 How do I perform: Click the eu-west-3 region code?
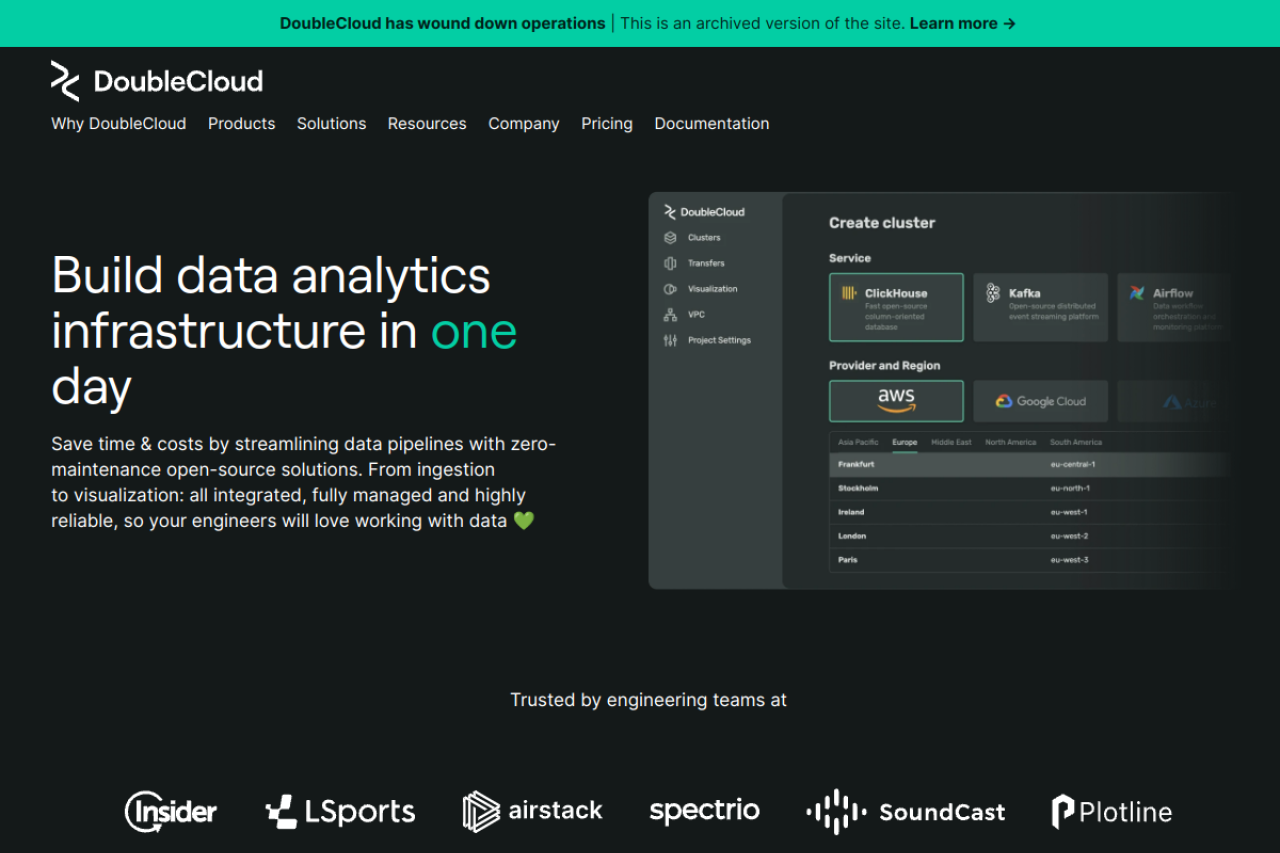tap(1069, 560)
